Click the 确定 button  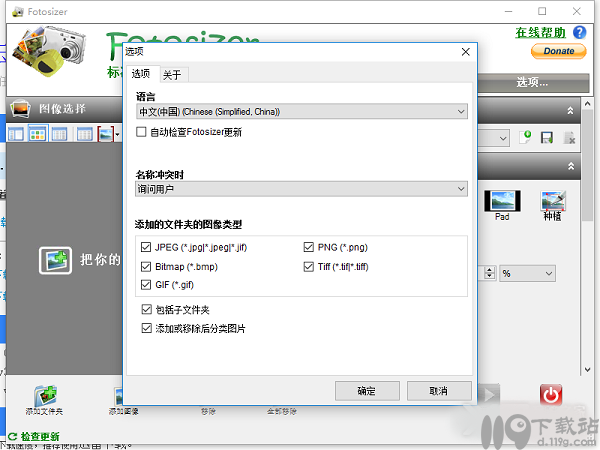pyautogui.click(x=367, y=391)
